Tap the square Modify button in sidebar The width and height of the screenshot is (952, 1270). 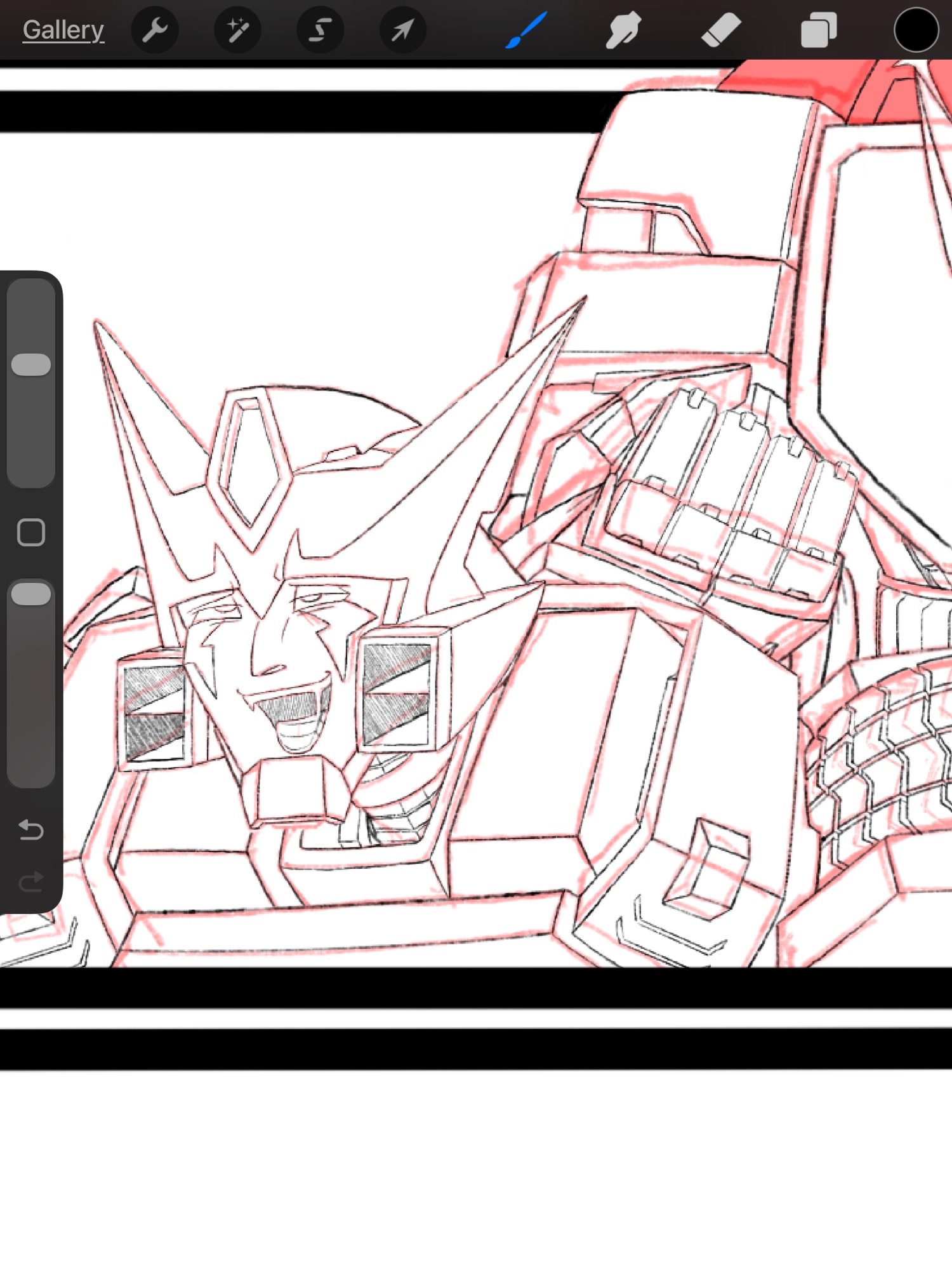31,532
